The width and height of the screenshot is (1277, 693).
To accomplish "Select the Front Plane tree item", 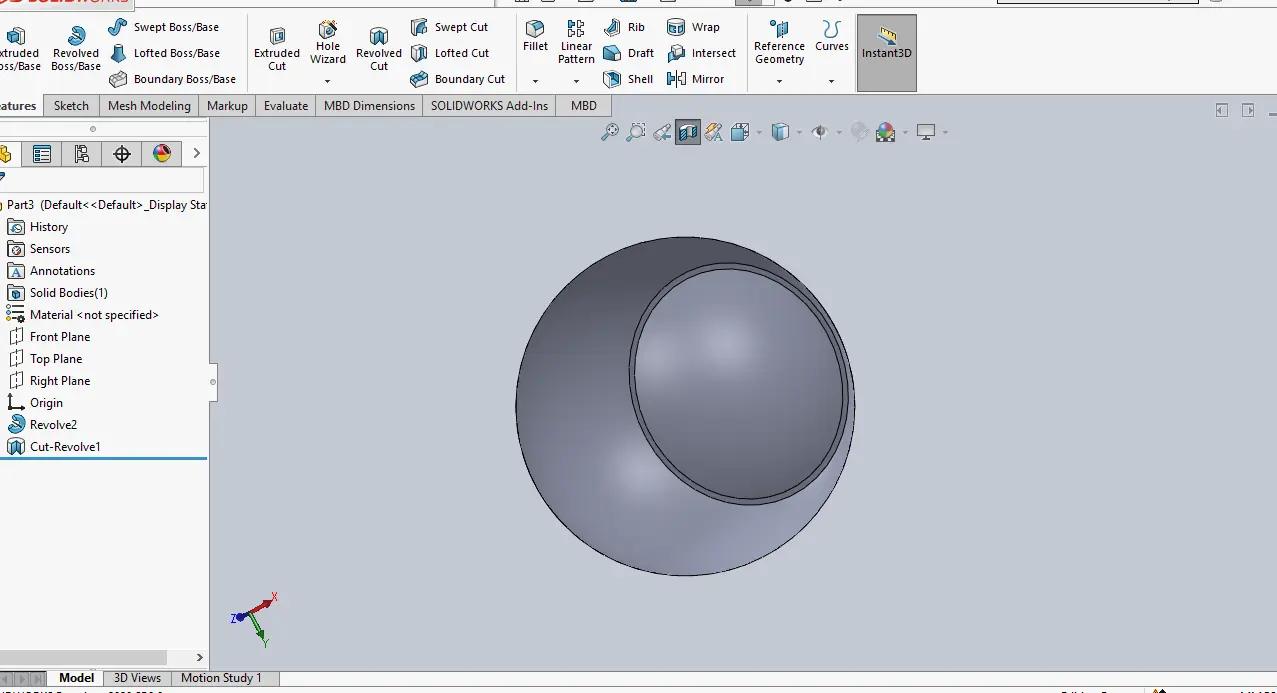I will click(x=49, y=337).
